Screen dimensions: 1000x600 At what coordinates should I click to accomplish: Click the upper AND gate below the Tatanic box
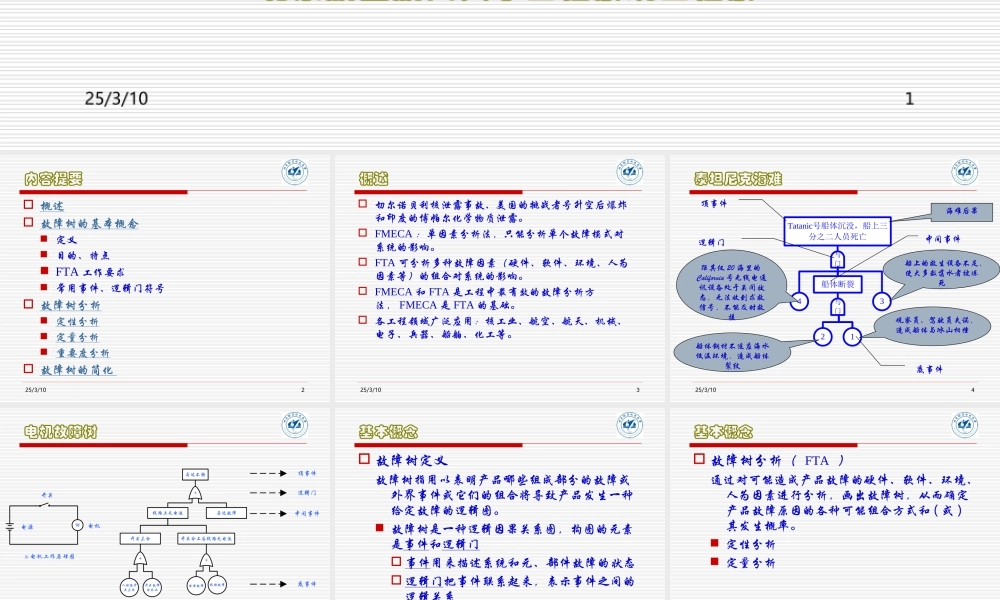pyautogui.click(x=837, y=260)
